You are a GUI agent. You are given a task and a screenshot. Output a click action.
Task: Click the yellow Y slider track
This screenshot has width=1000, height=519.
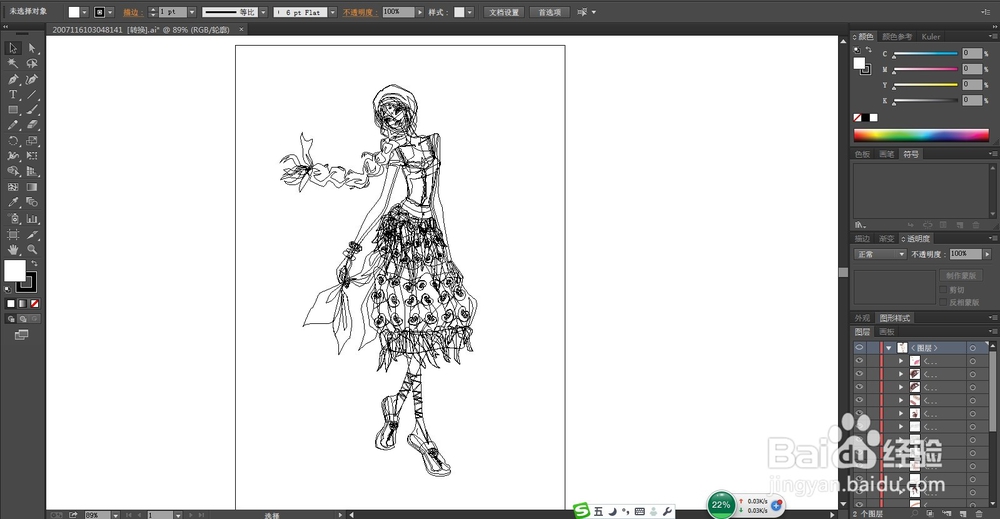coord(925,84)
